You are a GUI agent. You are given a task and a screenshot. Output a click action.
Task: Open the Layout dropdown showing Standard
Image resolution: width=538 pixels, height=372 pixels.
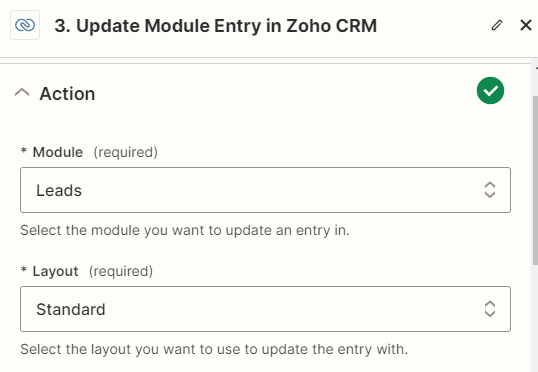[x=265, y=309]
